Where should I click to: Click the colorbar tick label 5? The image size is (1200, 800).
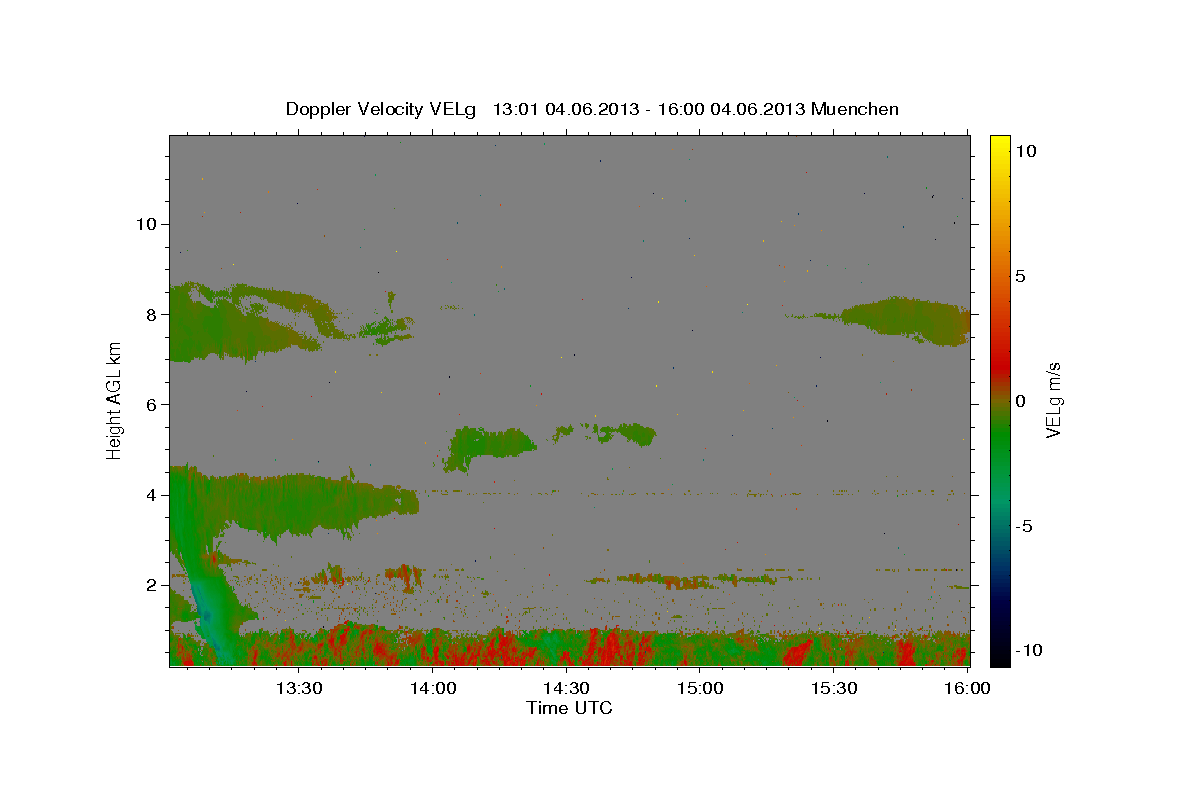[x=1020, y=276]
